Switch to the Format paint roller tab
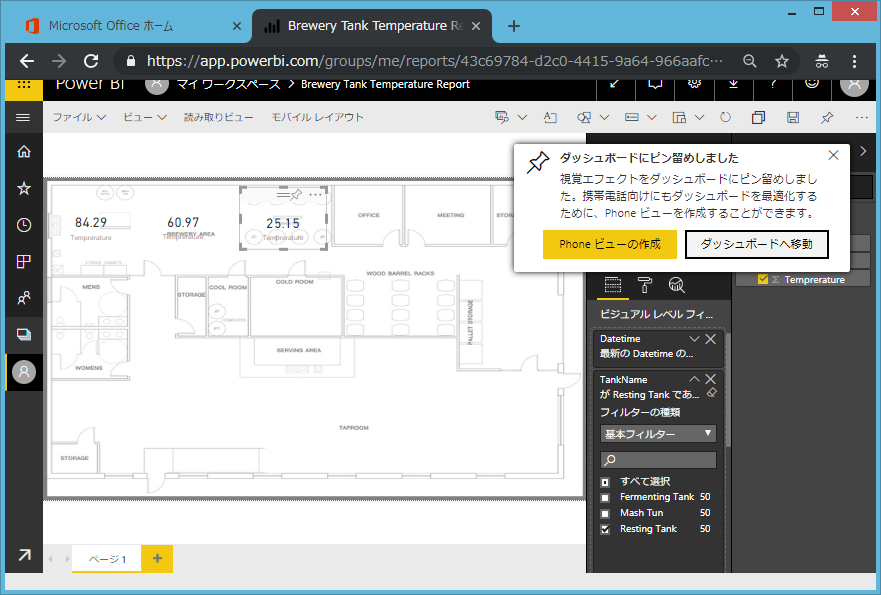The height and width of the screenshot is (595, 881). coord(644,285)
